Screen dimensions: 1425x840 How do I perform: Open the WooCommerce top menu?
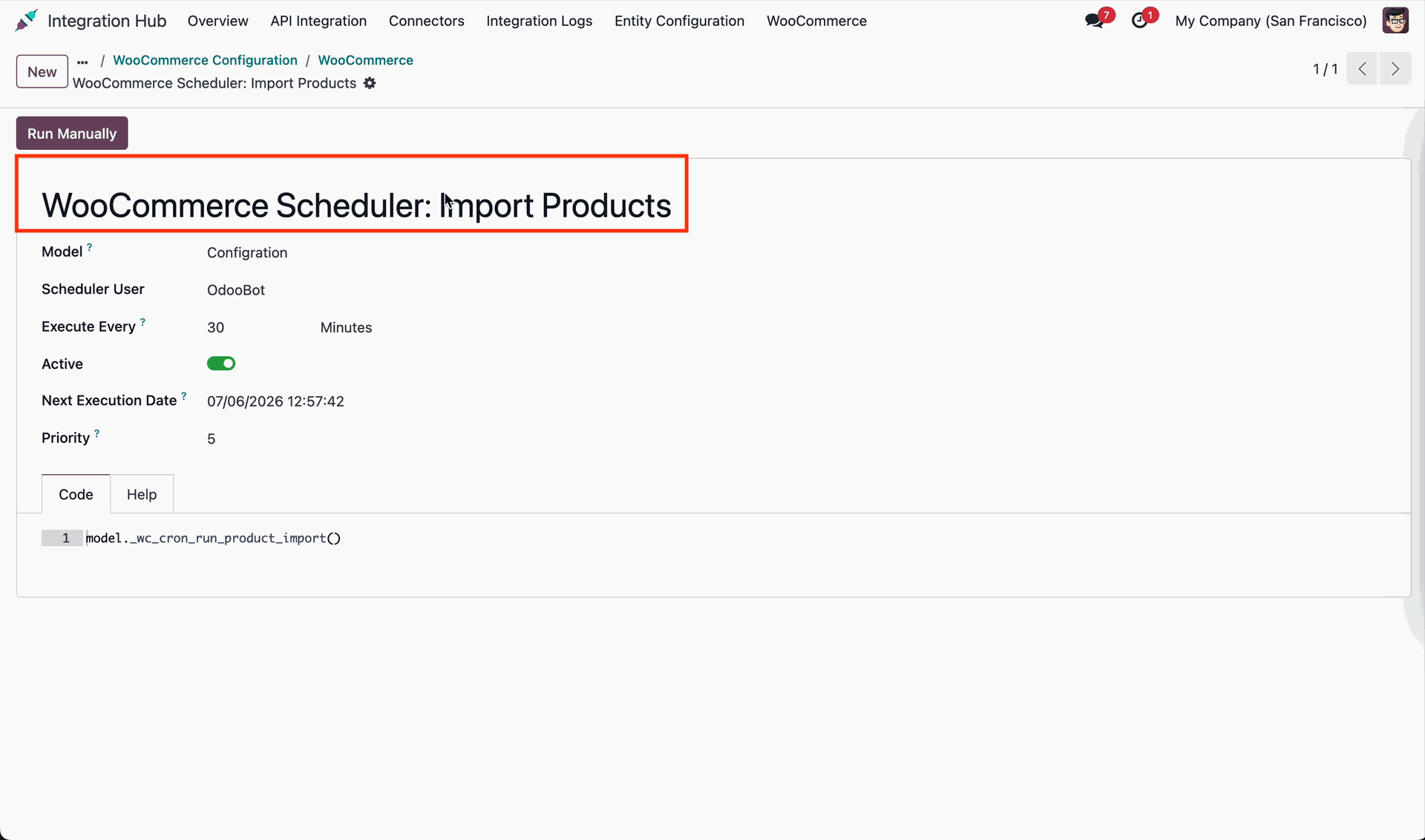pos(816,21)
